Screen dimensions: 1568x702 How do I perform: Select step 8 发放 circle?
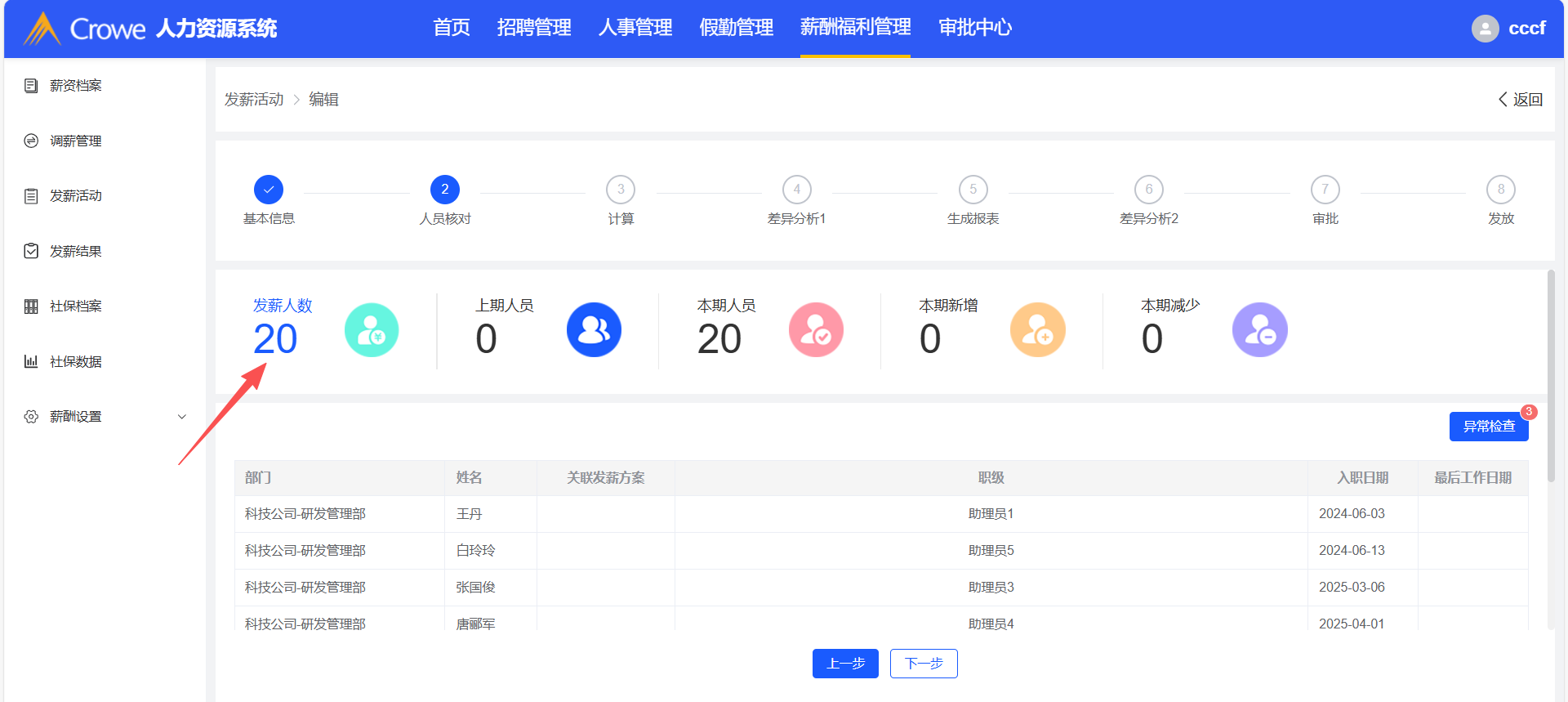pos(1501,190)
